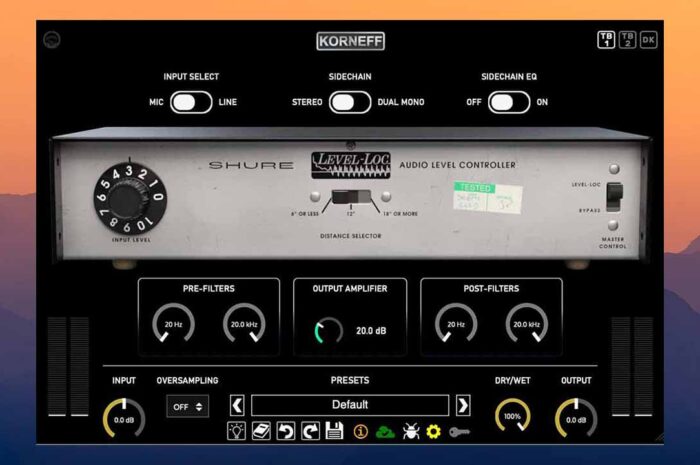Viewport: 700px width, 465px height.
Task: Open the Default preset name field
Action: [350, 405]
